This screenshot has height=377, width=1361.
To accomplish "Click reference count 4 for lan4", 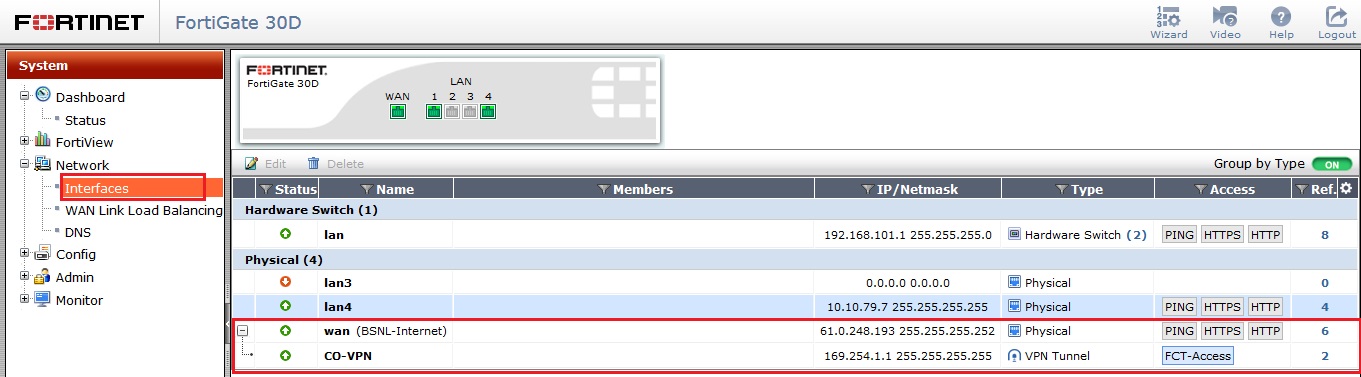I will (x=1324, y=307).
